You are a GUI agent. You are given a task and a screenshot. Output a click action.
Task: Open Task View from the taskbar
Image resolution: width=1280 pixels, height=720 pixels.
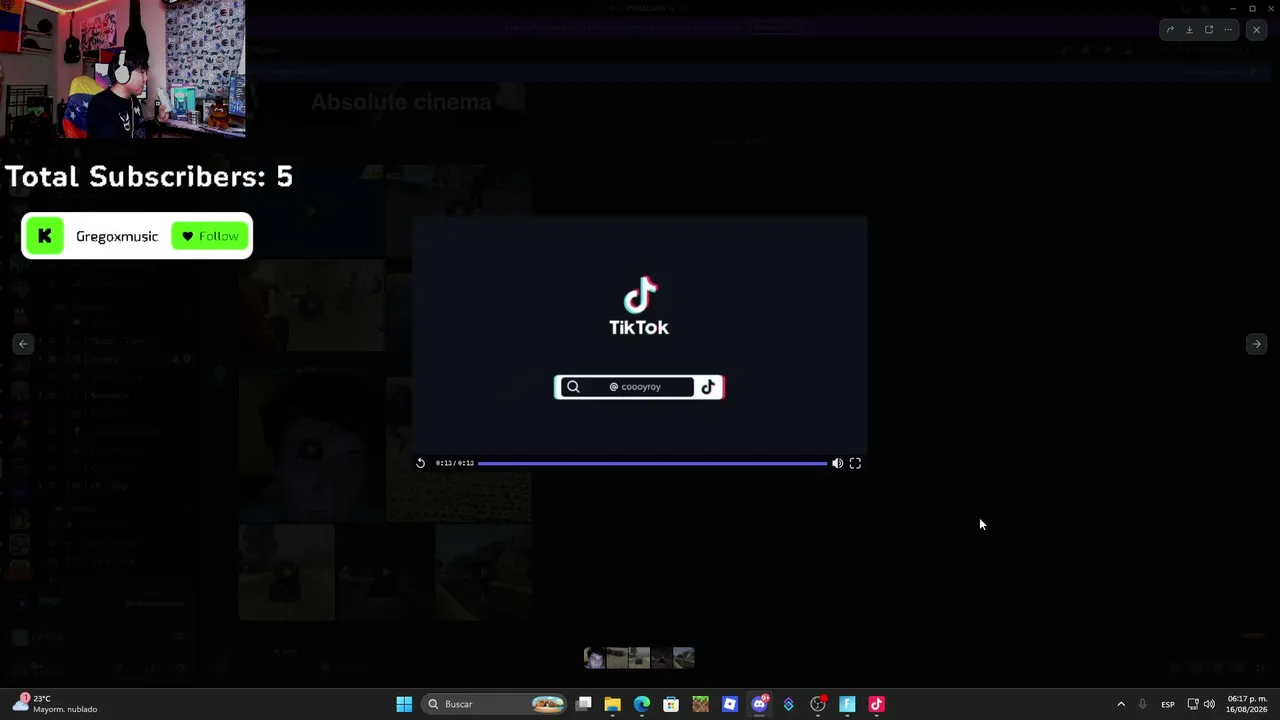click(584, 704)
